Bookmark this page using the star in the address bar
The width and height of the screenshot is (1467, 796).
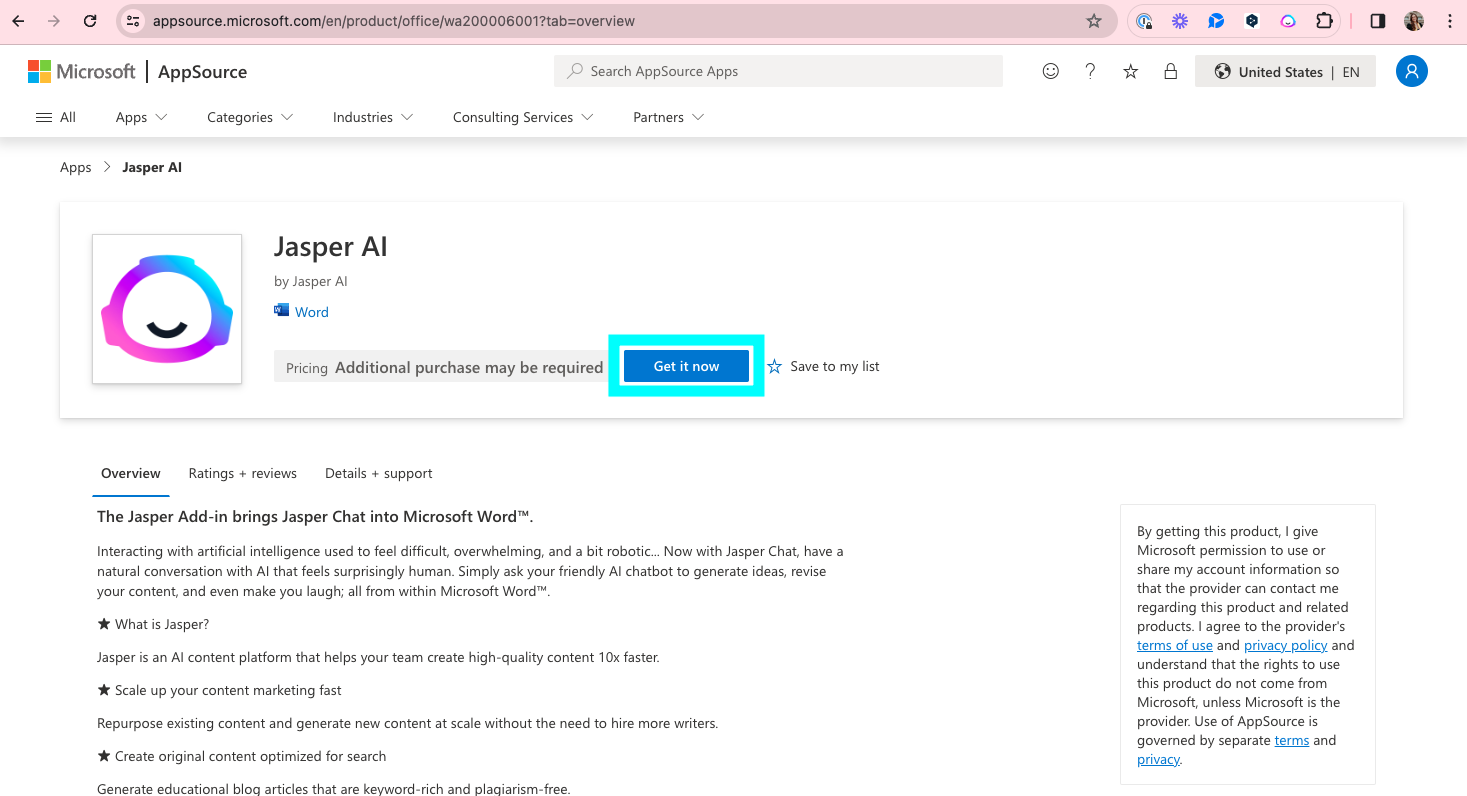[x=1094, y=21]
